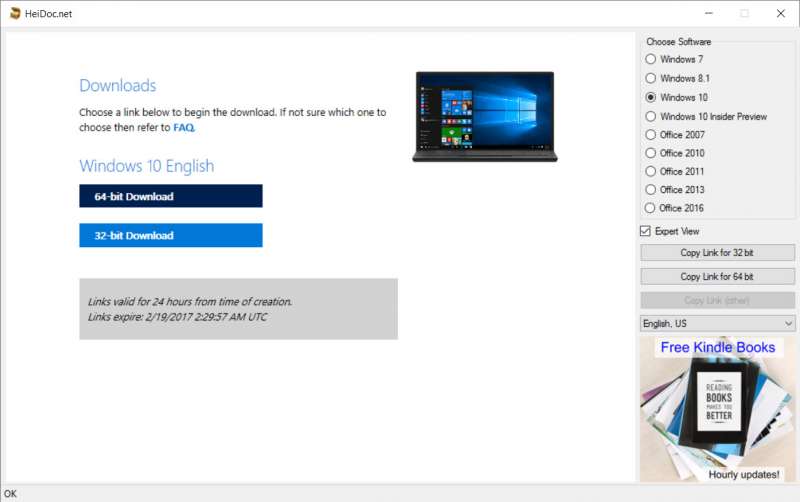Image resolution: width=800 pixels, height=502 pixels.
Task: Click Copy Link for 64 bit
Action: pos(717,277)
